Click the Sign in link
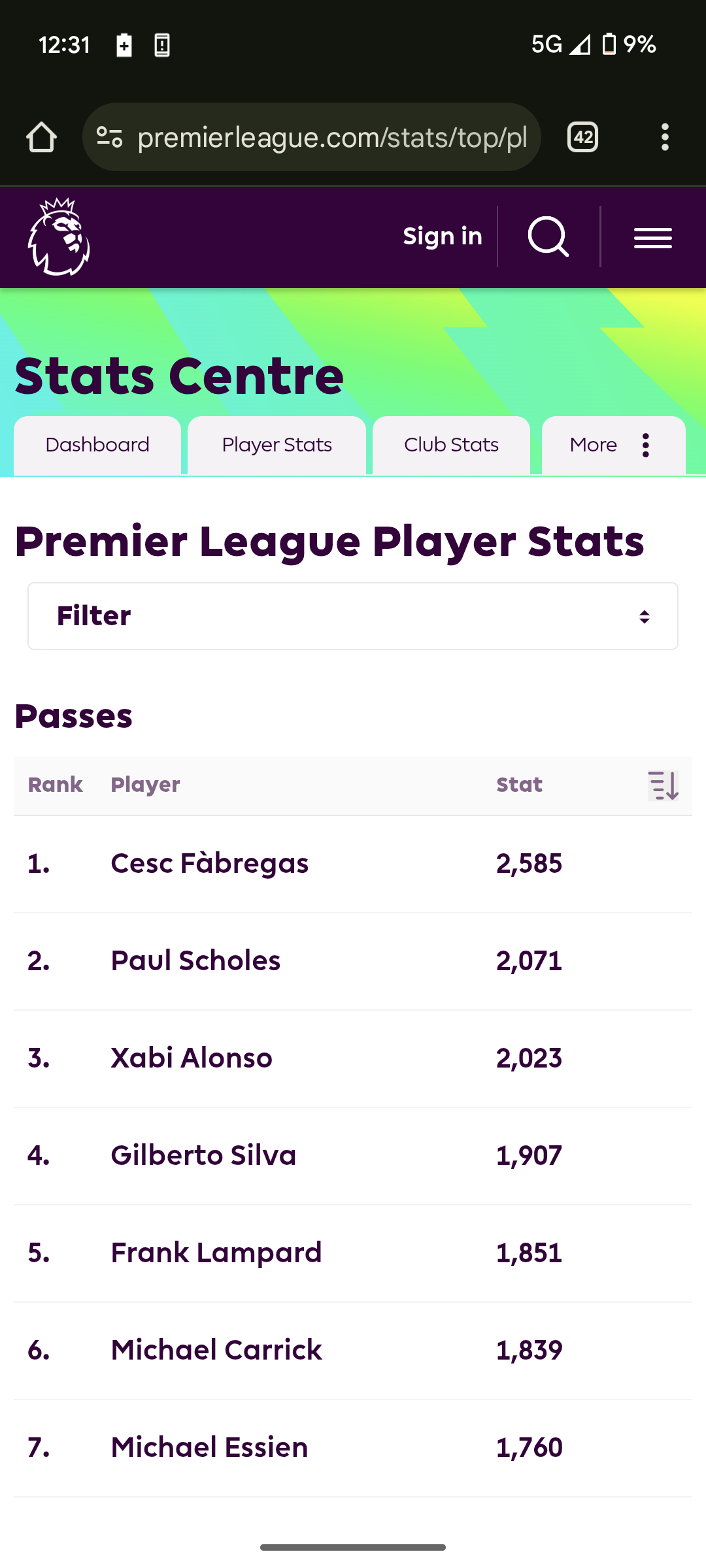Screen dimensions: 706x1568 443,237
